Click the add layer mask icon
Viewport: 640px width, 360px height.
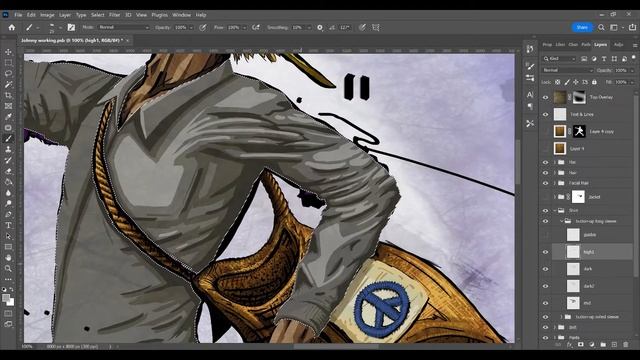[580, 344]
